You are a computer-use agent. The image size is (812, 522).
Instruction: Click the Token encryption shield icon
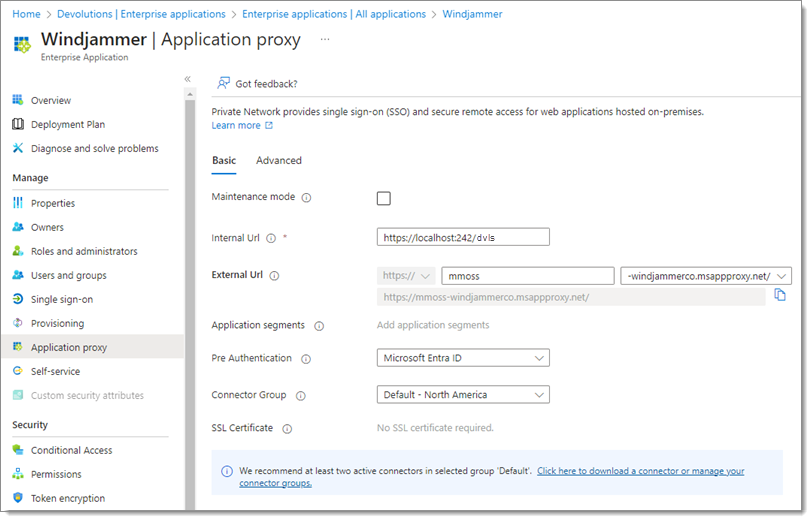18,498
